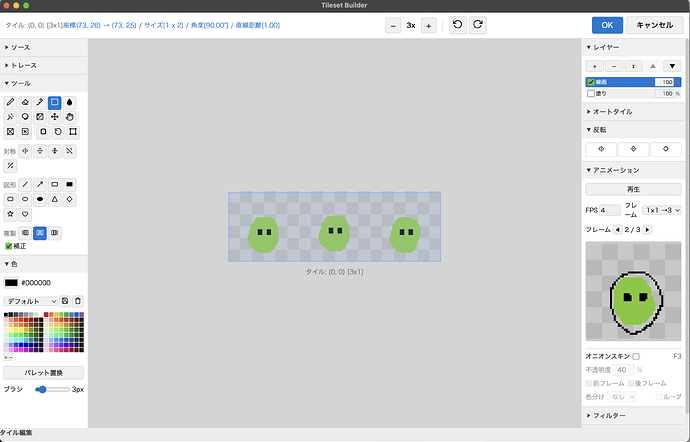
Task: Expand the オートタイル panel
Action: click(634, 112)
